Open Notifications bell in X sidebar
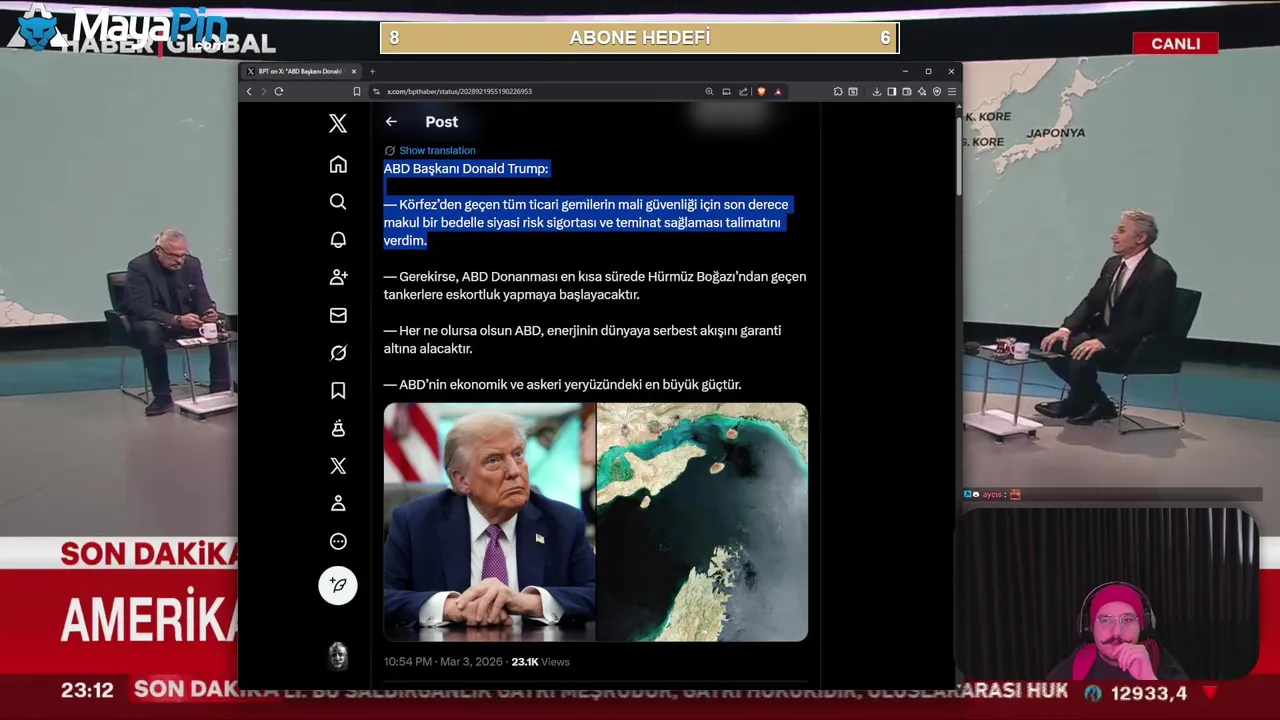 click(x=338, y=239)
